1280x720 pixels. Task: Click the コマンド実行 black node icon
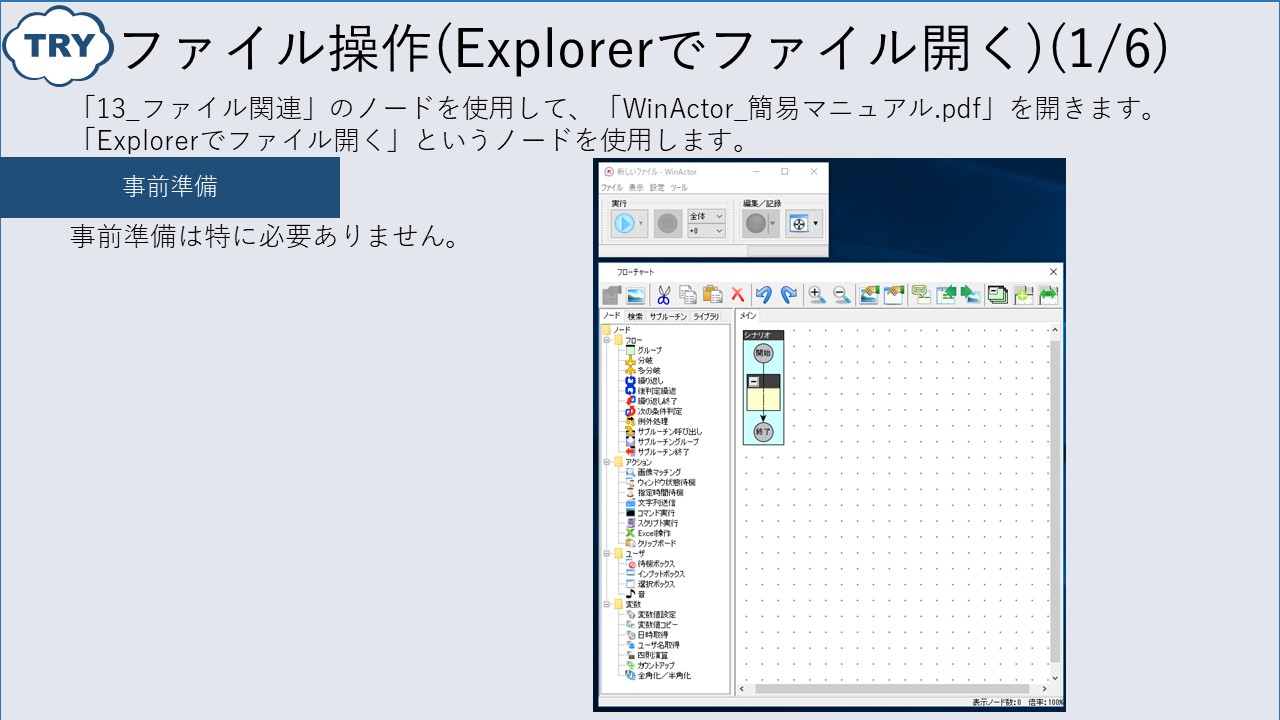point(630,513)
